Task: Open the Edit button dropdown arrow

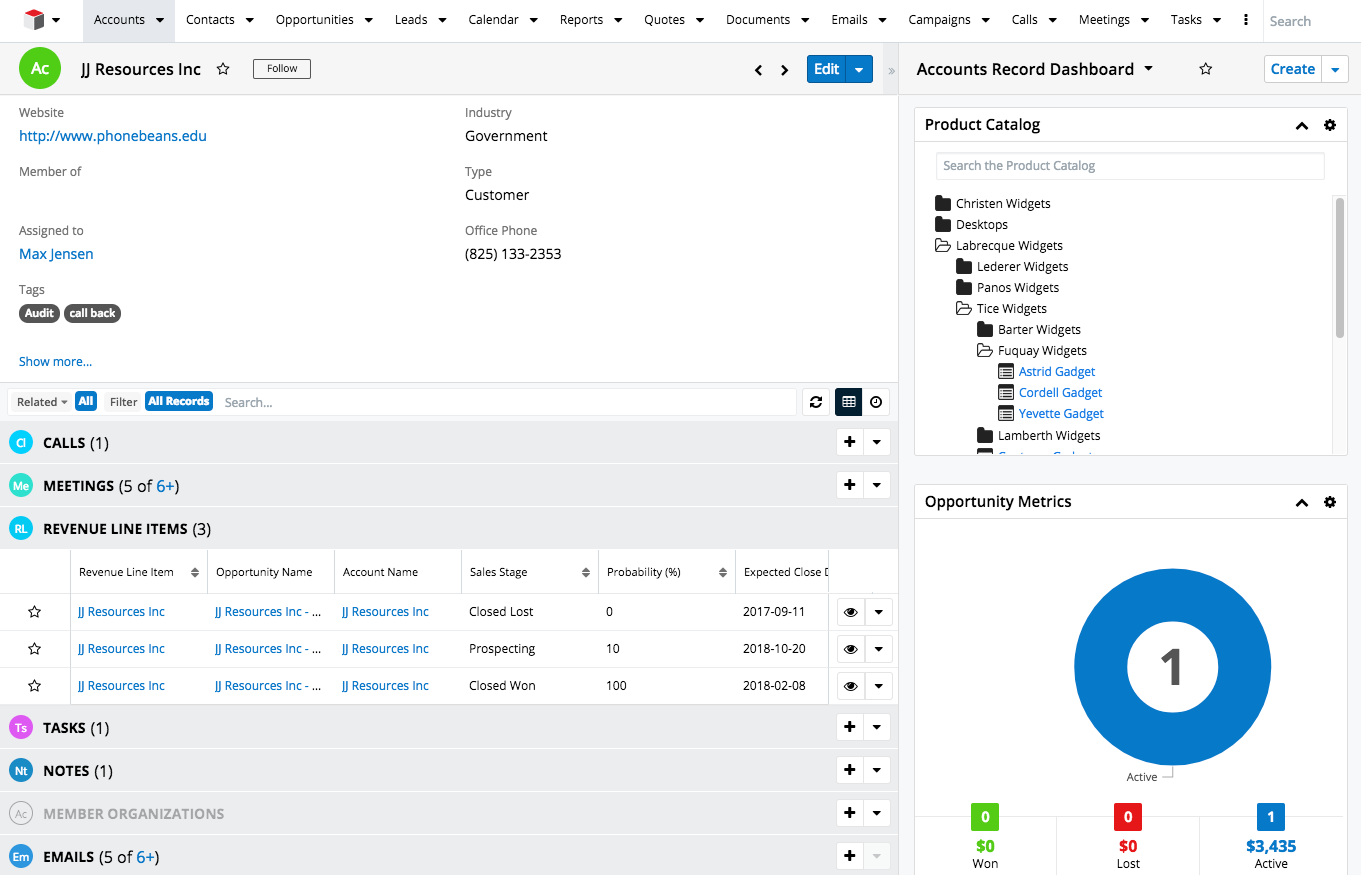Action: click(859, 69)
